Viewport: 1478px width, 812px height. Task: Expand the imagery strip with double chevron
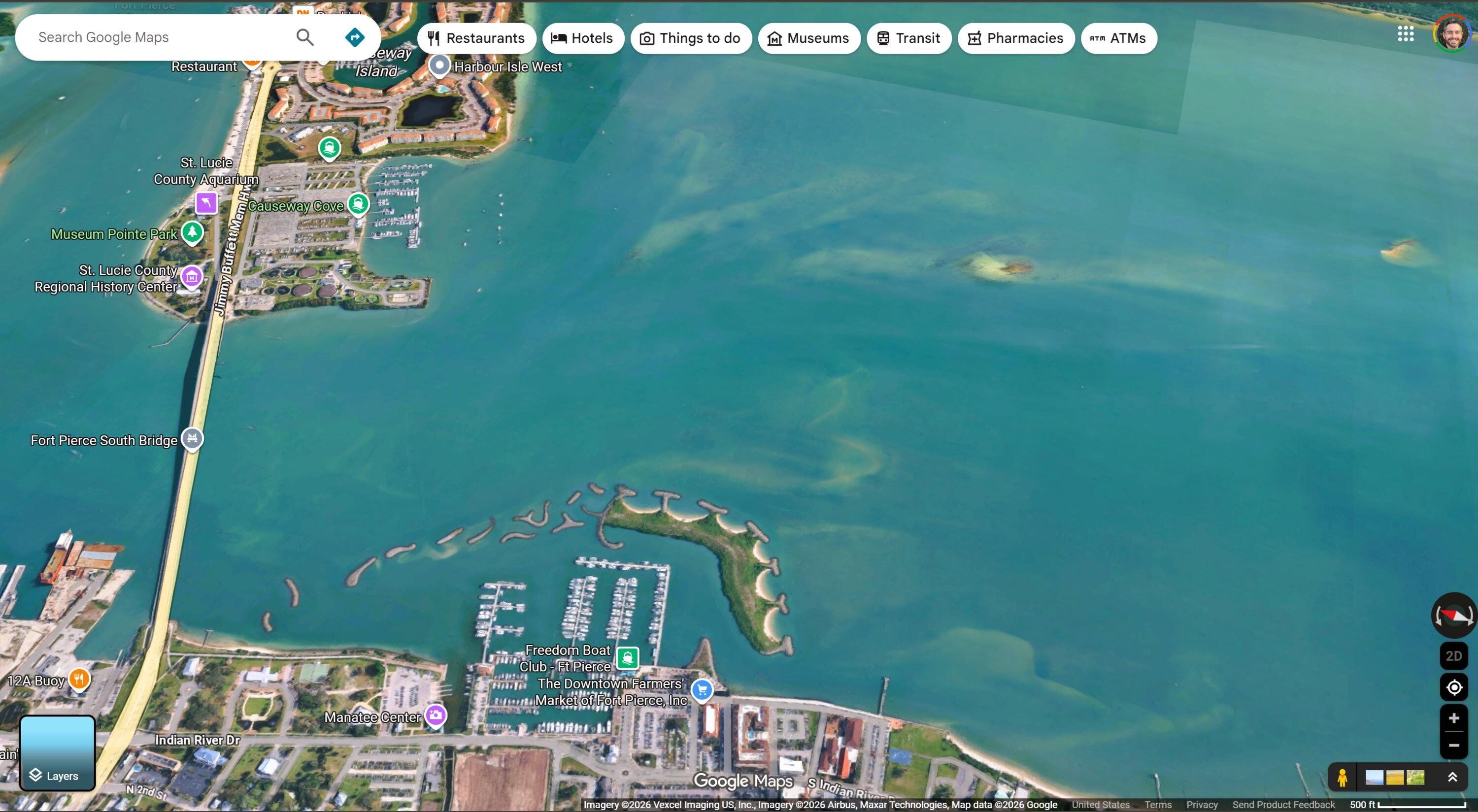click(x=1452, y=777)
